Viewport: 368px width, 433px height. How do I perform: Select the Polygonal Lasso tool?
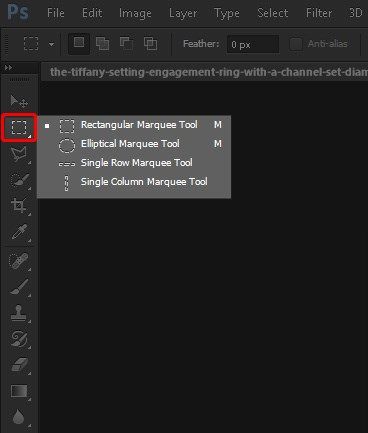(x=19, y=154)
